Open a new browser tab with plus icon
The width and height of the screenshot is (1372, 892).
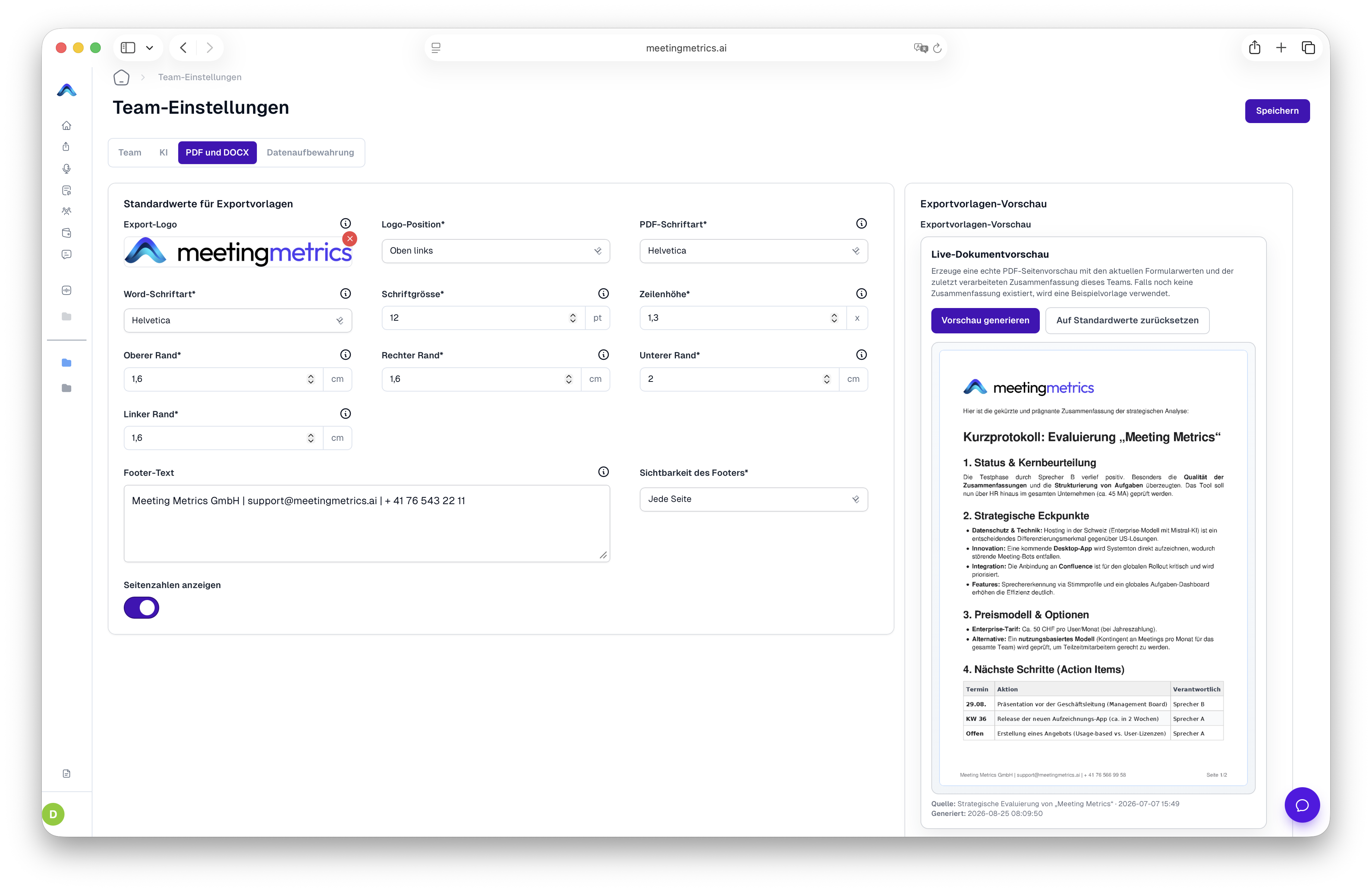(1281, 48)
